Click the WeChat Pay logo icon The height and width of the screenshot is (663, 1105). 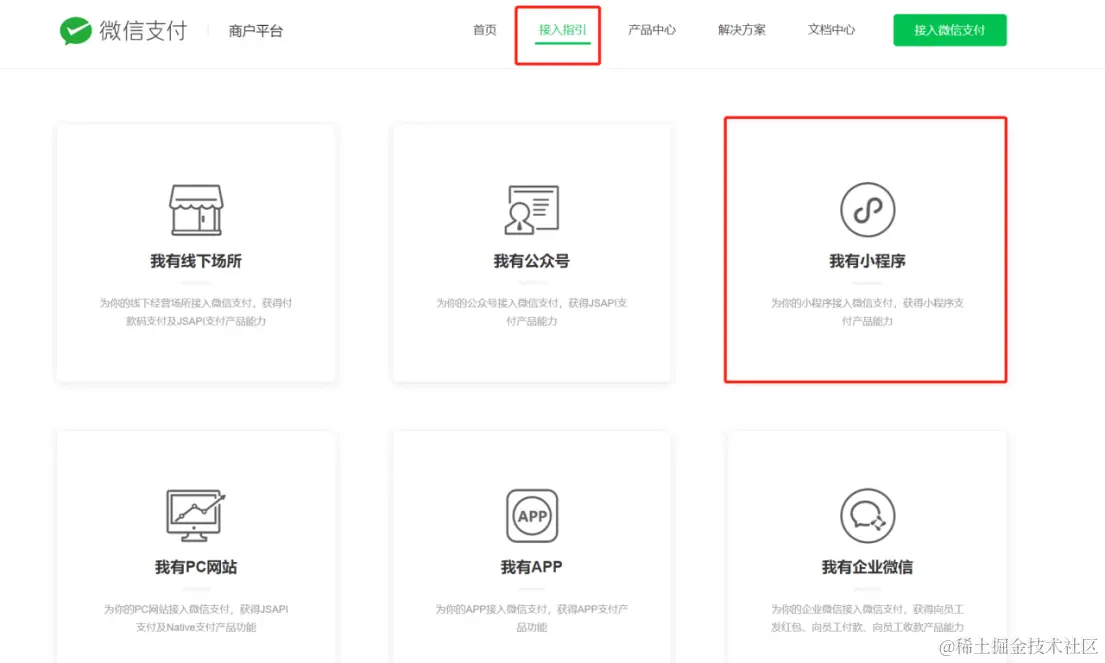click(75, 30)
